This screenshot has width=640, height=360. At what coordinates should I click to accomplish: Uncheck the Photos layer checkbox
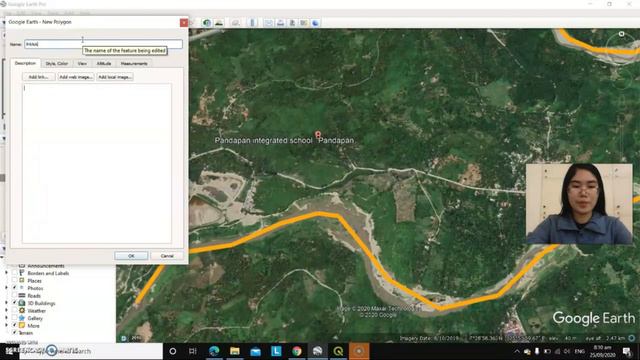(15, 288)
